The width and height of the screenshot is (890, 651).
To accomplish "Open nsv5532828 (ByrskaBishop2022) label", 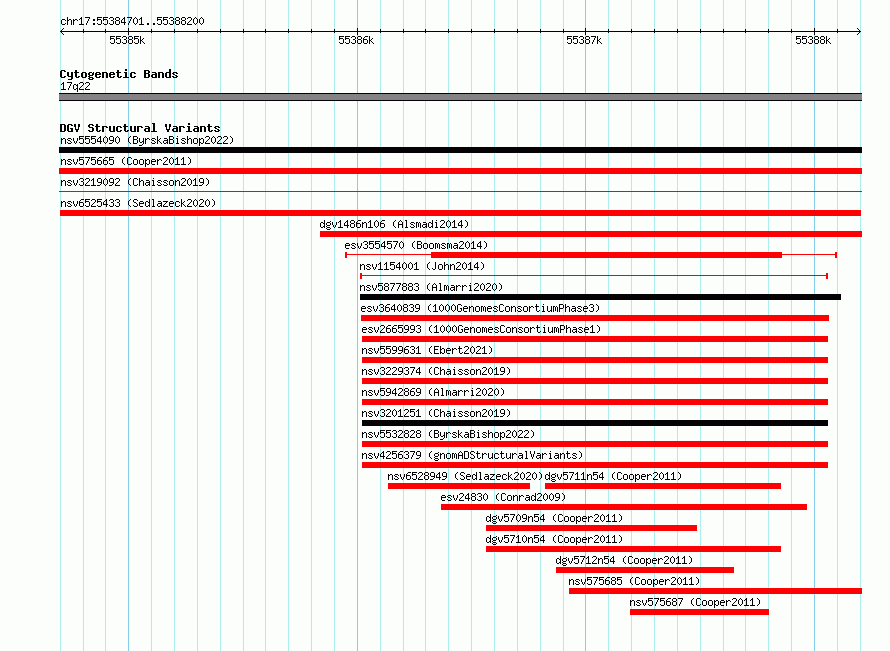I will [448, 434].
